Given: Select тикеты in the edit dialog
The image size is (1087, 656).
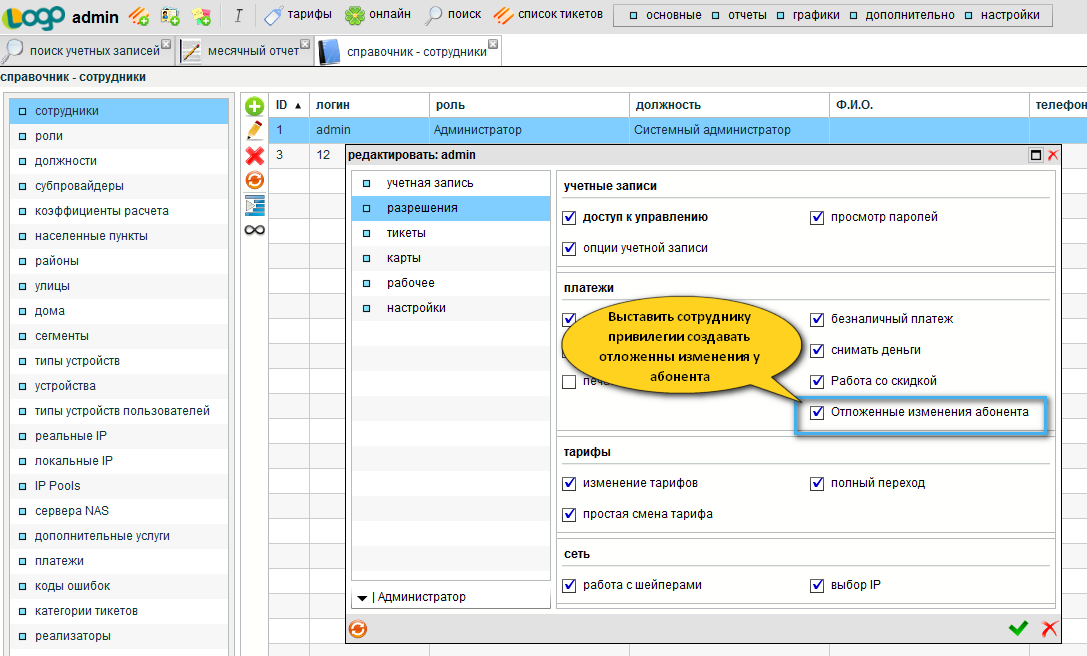Looking at the screenshot, I should tap(406, 233).
